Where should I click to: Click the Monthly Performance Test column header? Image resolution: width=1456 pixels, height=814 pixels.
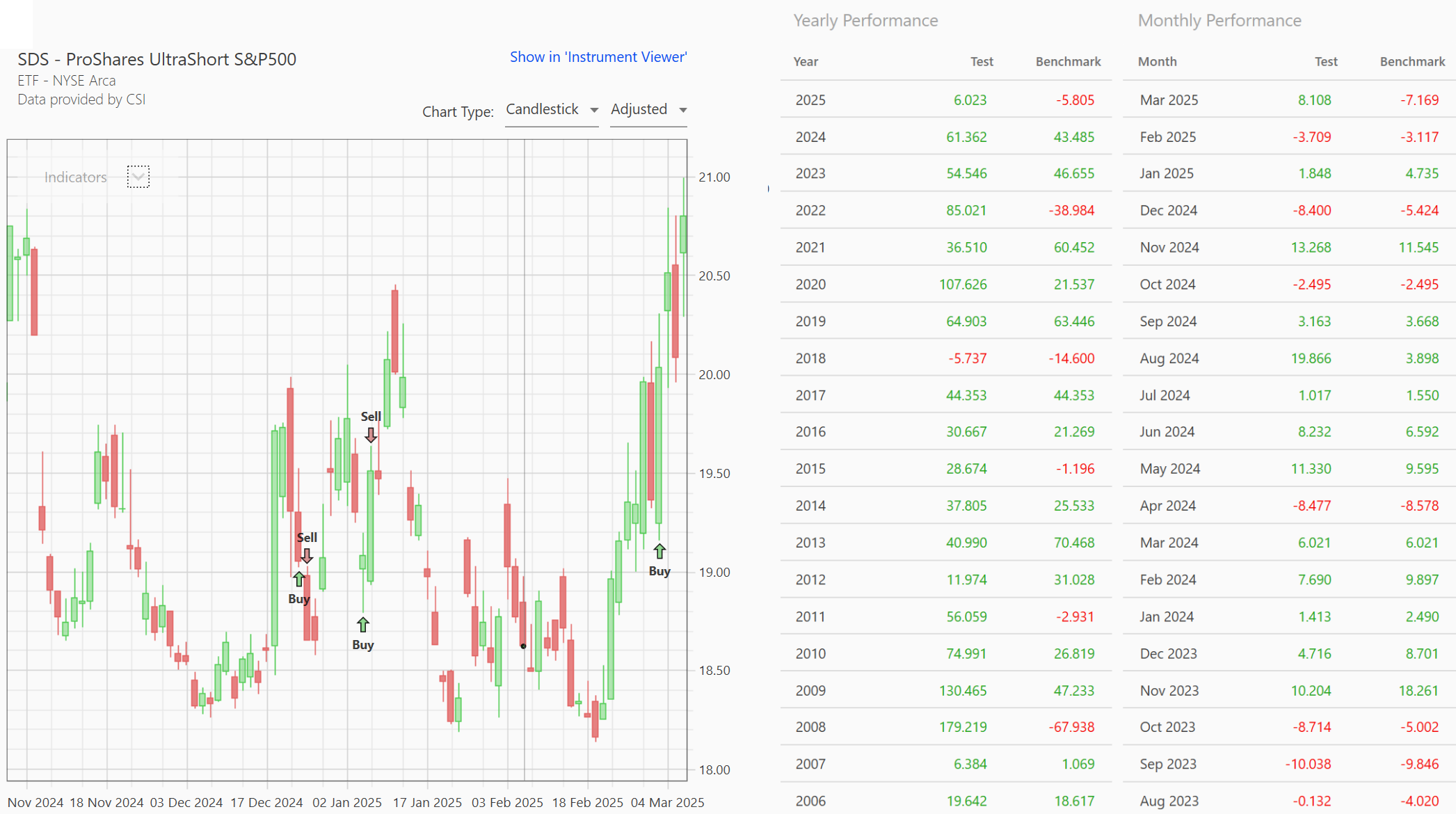point(1326,61)
